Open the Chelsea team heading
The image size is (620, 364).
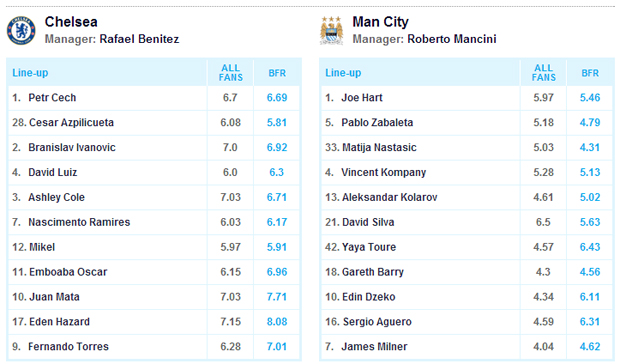click(x=71, y=22)
